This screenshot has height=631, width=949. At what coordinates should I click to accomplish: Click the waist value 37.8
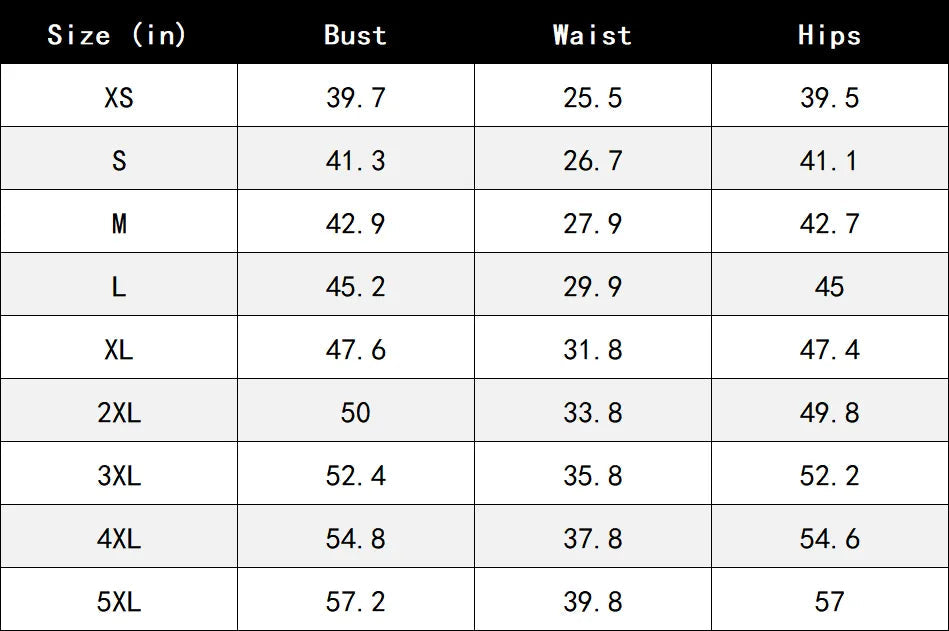click(593, 538)
